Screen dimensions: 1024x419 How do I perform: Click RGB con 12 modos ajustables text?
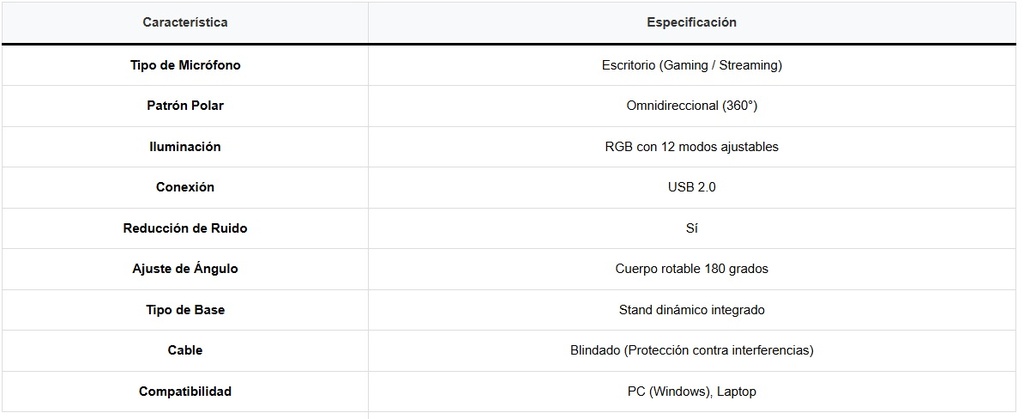(691, 146)
